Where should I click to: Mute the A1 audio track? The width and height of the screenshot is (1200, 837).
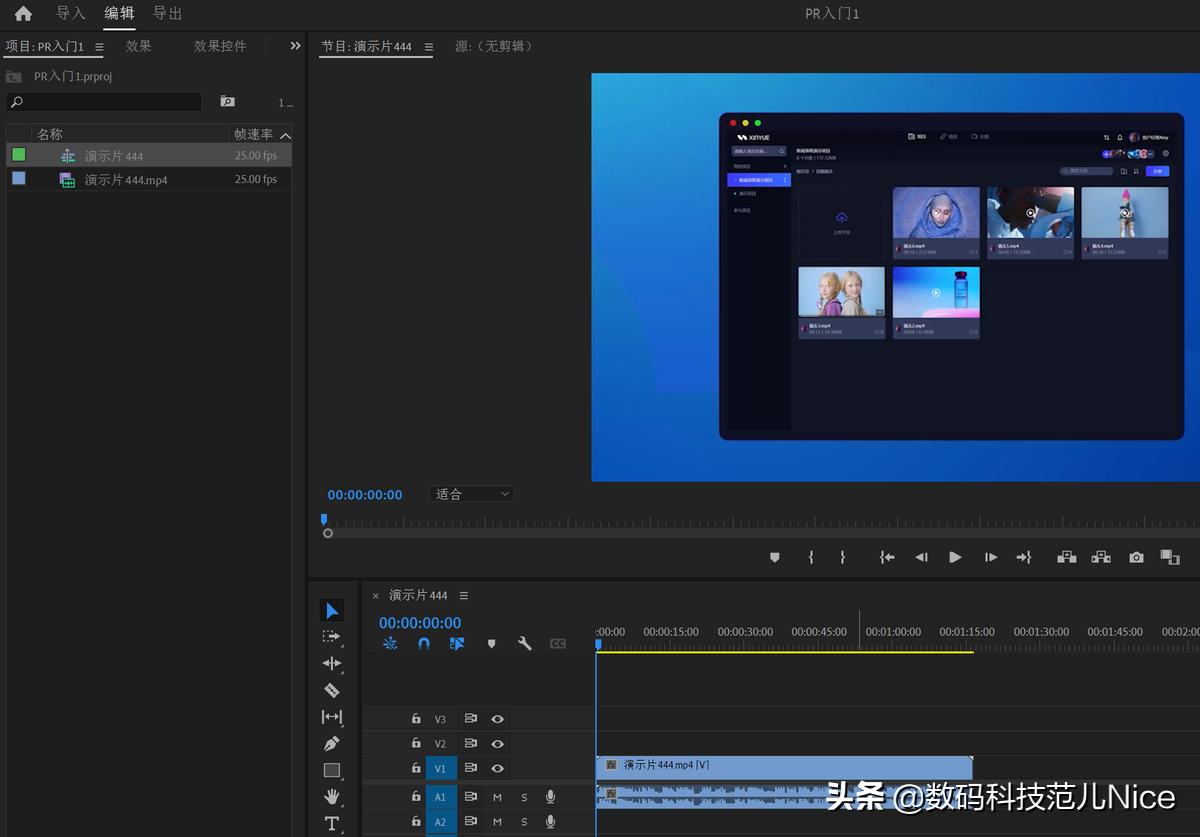coord(496,796)
